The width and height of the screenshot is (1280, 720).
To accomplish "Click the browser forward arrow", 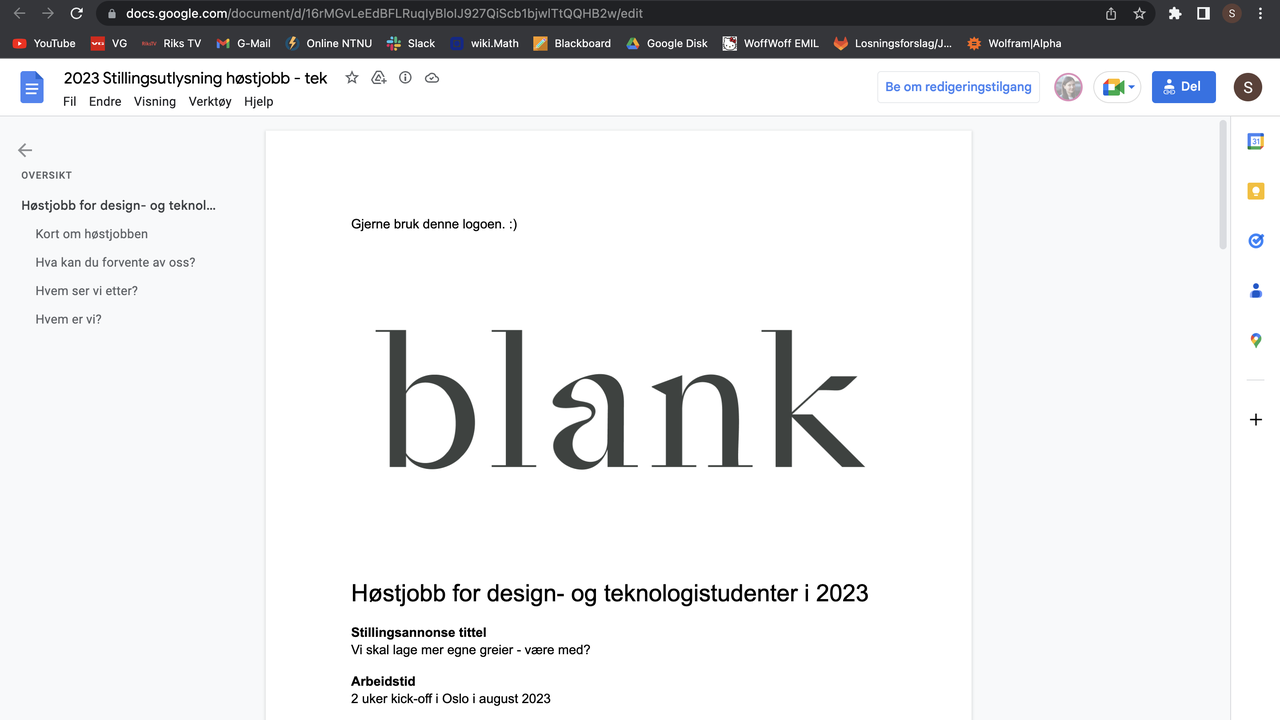I will [x=48, y=14].
